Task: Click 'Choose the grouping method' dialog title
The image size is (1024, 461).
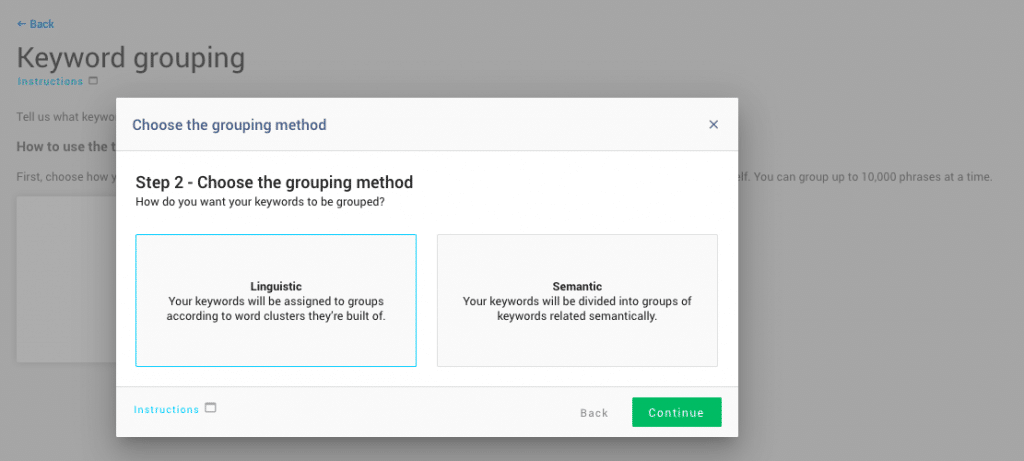Action: [229, 124]
